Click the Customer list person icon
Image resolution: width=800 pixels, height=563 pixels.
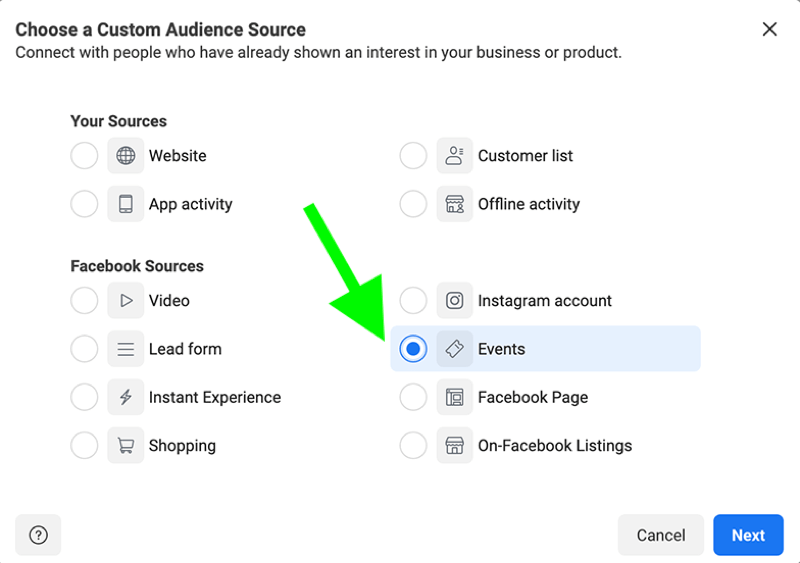[455, 155]
